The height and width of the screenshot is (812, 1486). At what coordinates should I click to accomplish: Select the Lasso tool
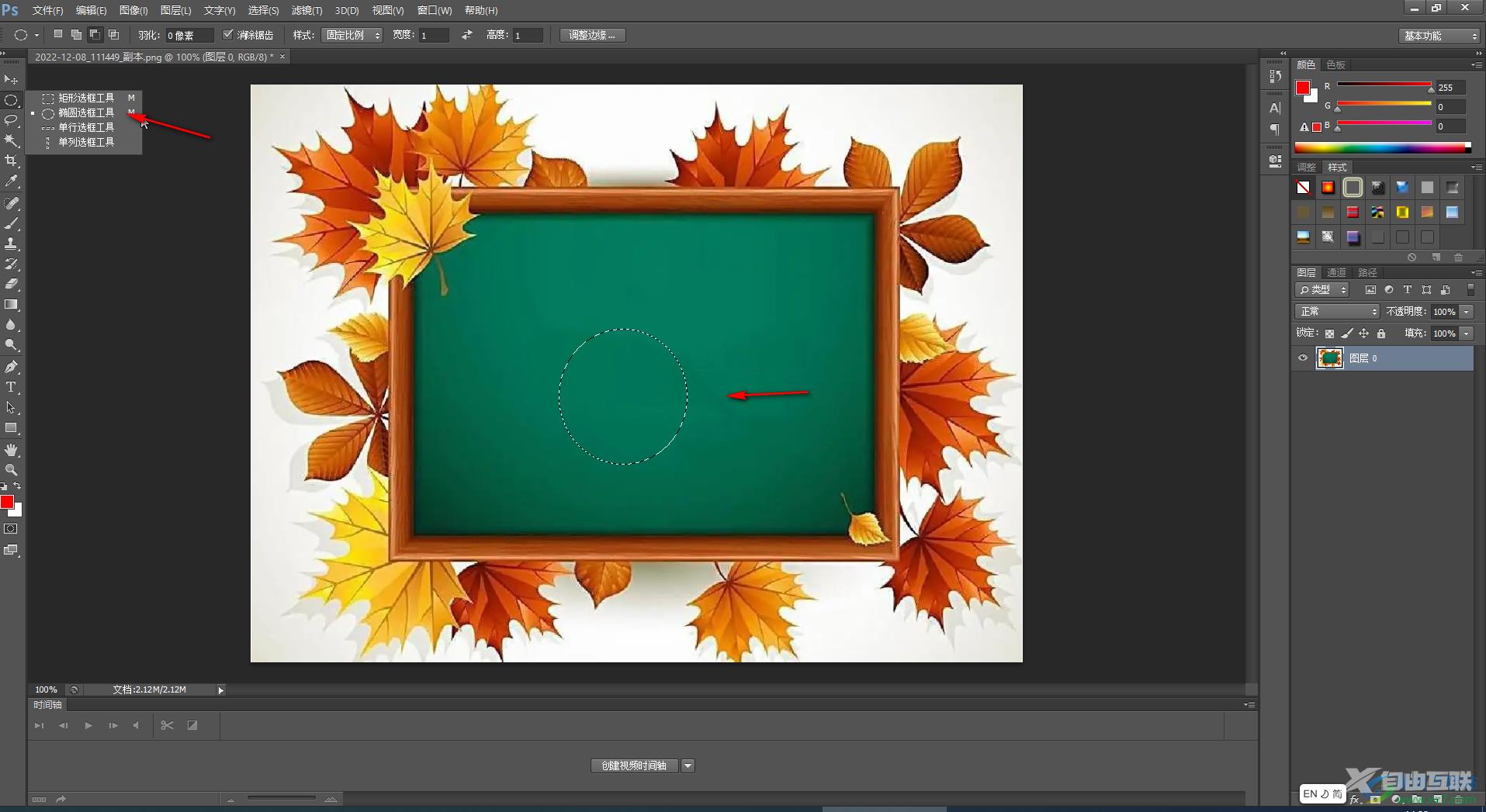11,120
